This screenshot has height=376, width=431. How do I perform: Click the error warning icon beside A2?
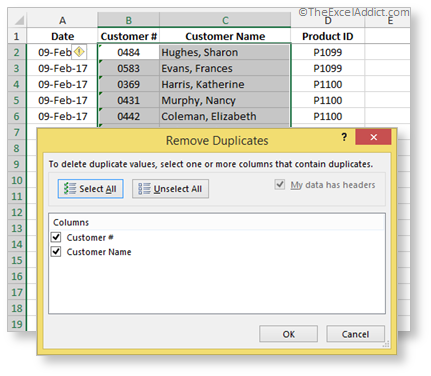[79, 52]
